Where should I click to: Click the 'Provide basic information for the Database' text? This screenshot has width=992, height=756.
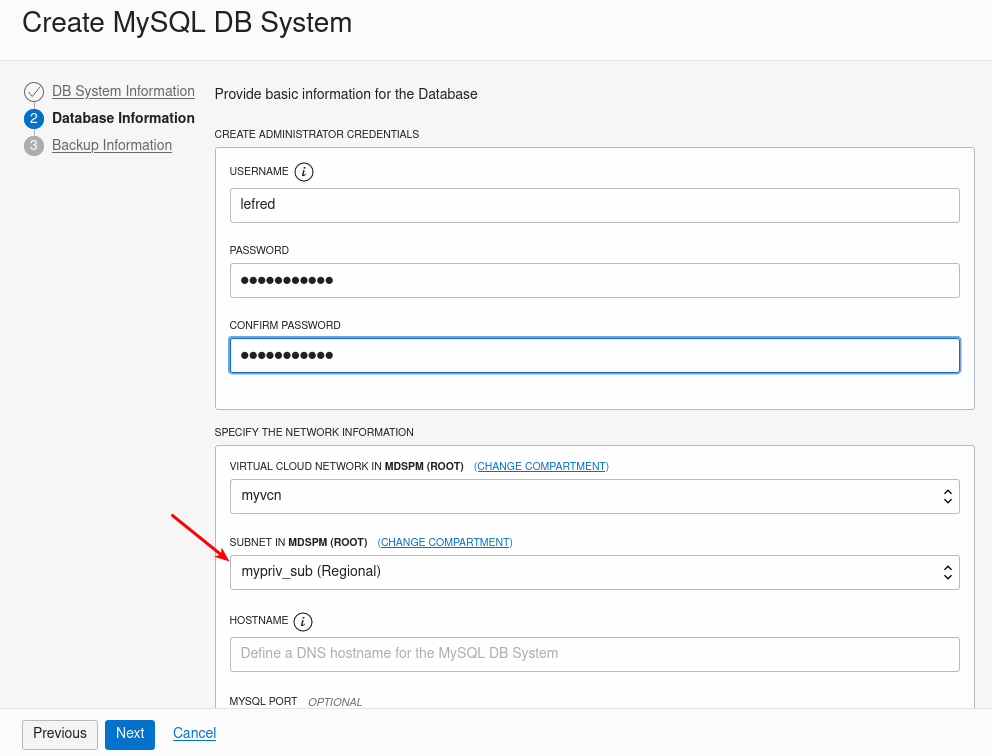click(346, 94)
